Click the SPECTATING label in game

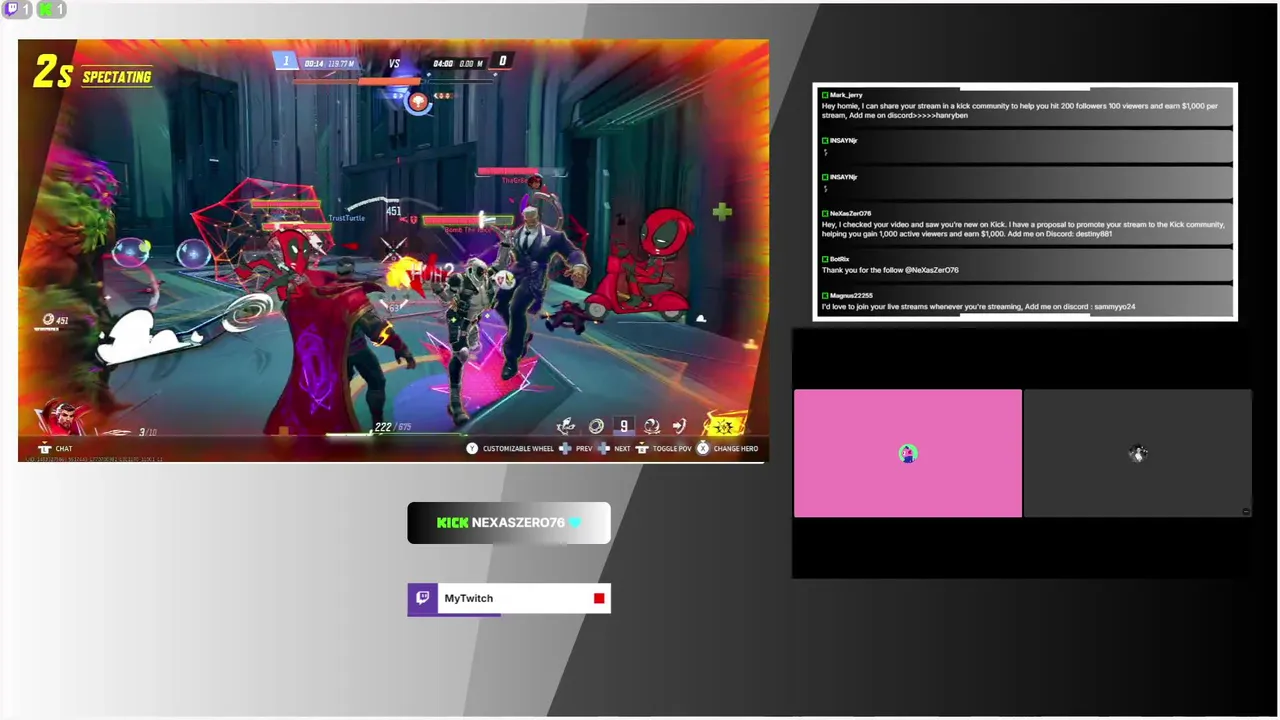(x=116, y=77)
